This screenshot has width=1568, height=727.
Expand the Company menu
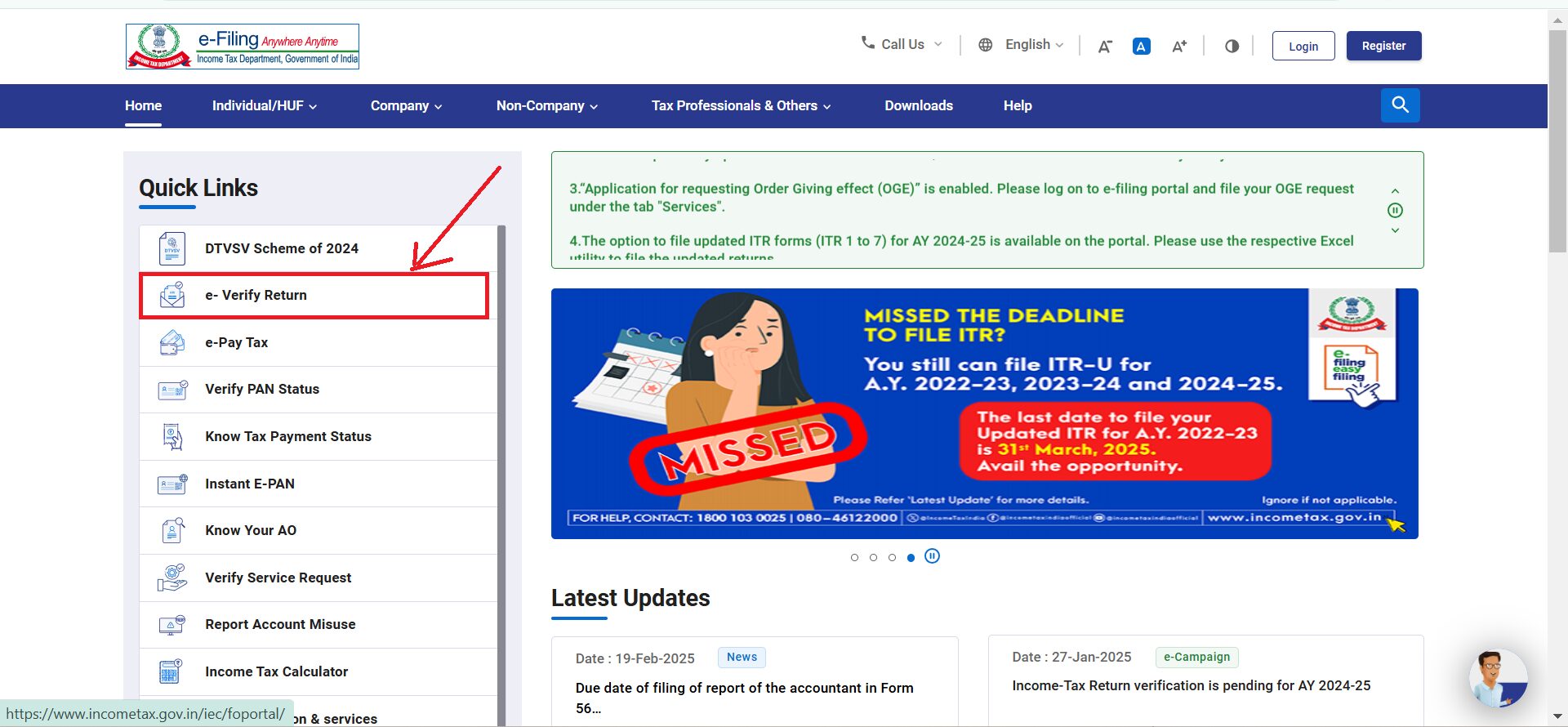(x=406, y=105)
